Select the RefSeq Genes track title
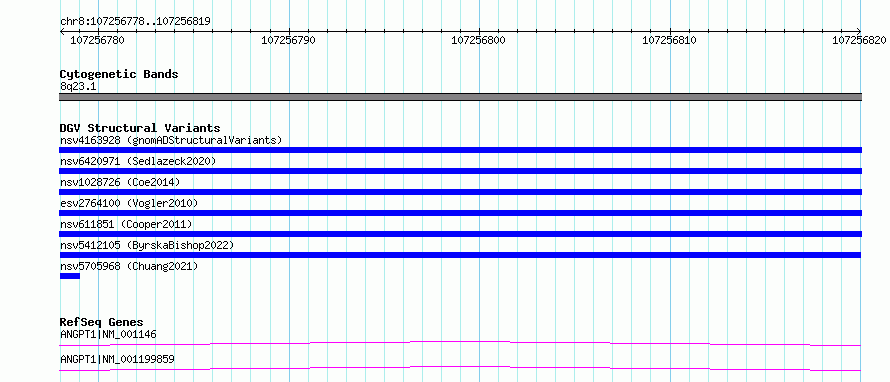This screenshot has width=890, height=382. pyautogui.click(x=102, y=322)
